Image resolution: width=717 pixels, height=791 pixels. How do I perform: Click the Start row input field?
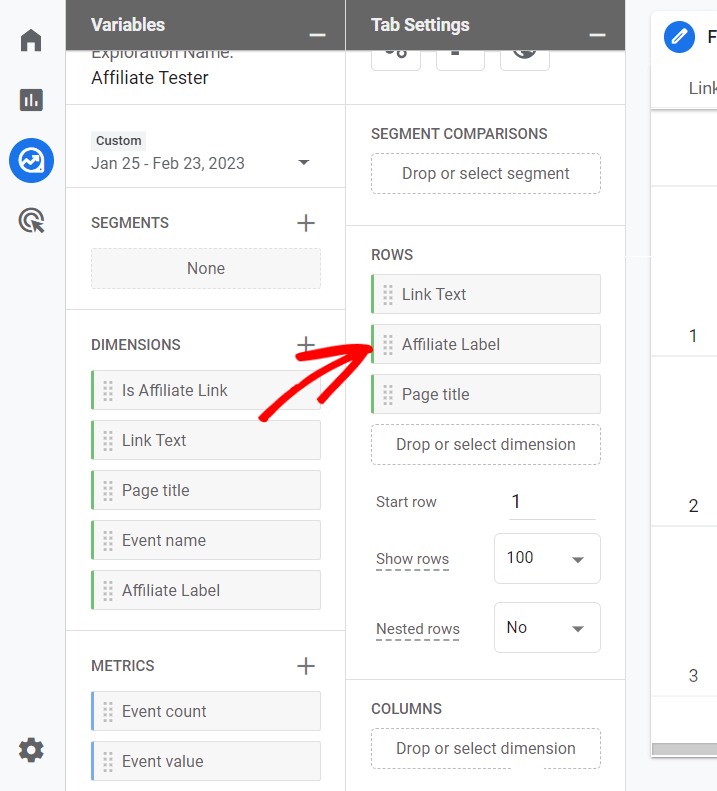pyautogui.click(x=552, y=502)
